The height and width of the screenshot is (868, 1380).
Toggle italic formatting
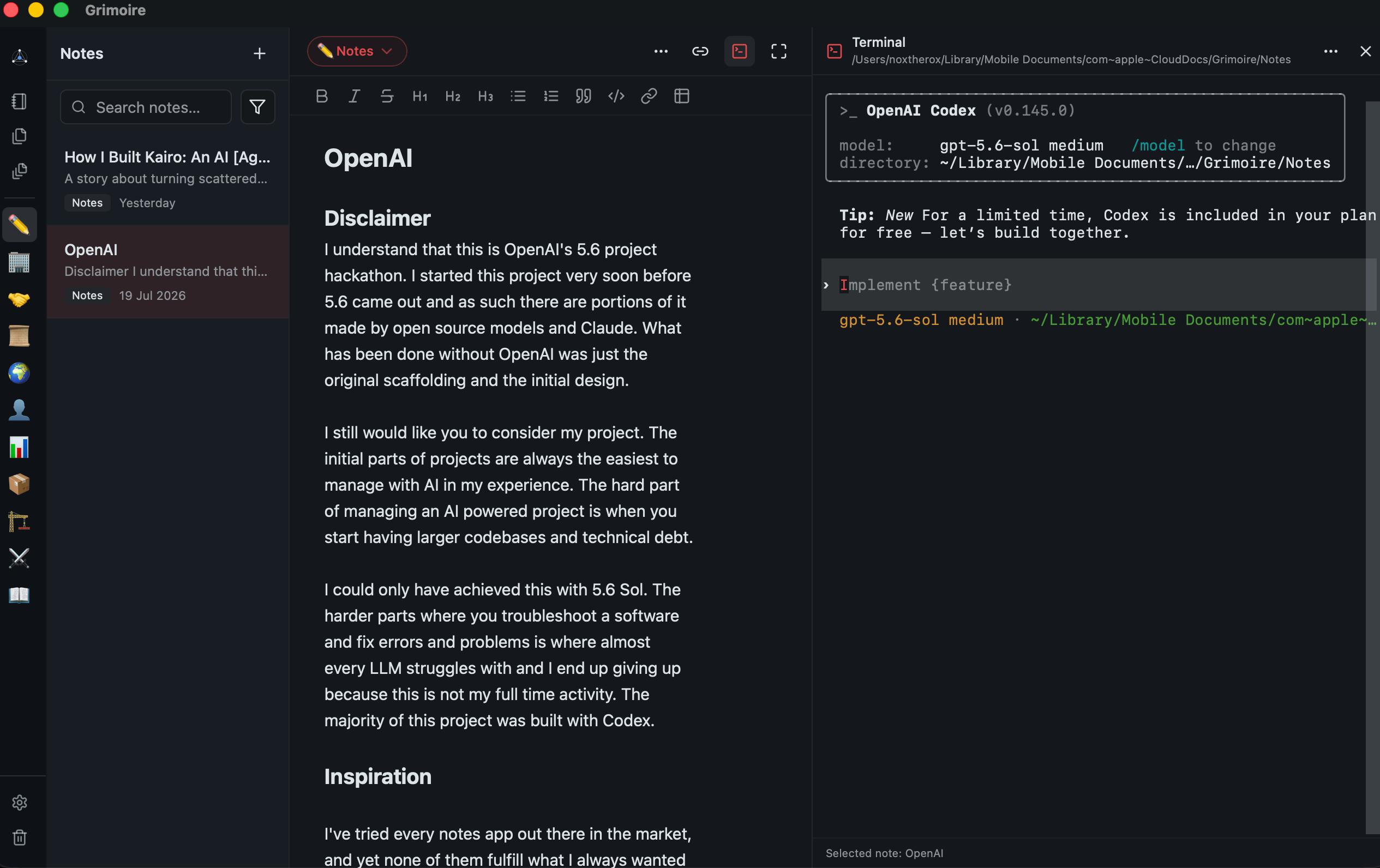[x=354, y=95]
